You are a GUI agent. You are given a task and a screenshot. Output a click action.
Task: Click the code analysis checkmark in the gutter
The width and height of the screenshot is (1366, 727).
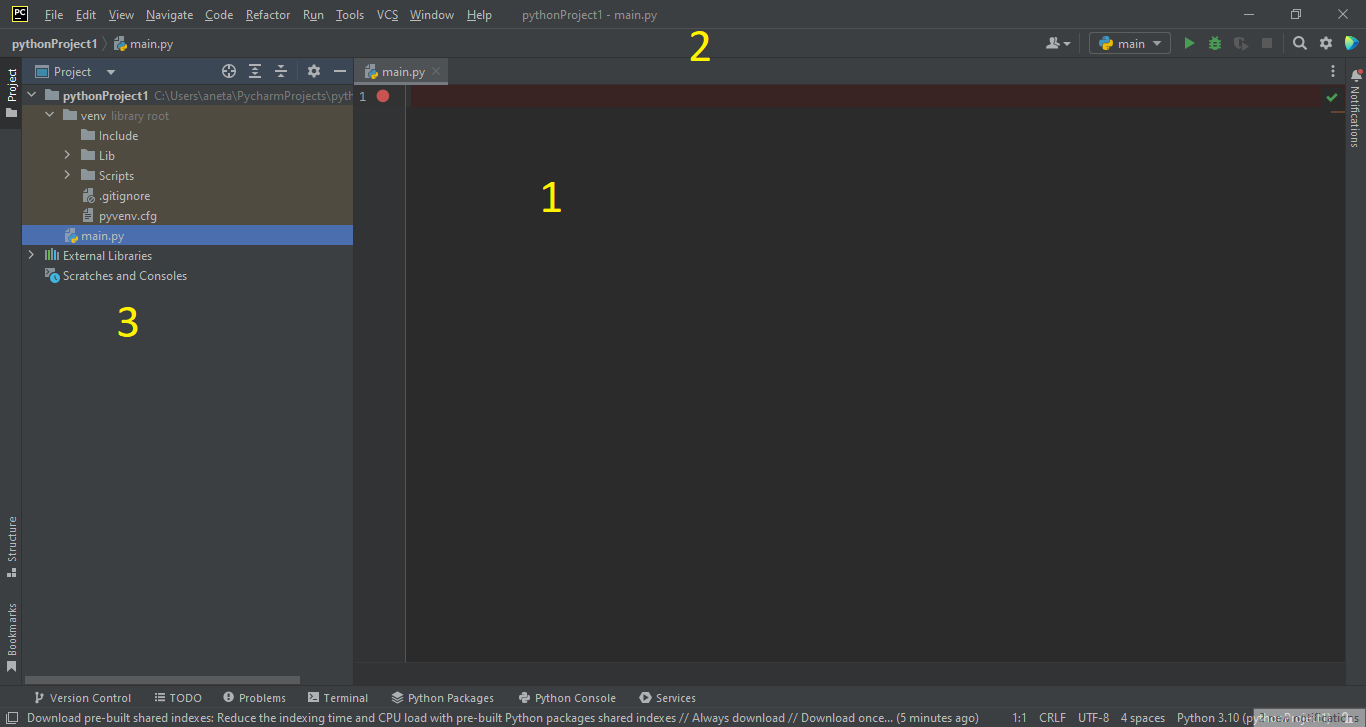[1331, 97]
